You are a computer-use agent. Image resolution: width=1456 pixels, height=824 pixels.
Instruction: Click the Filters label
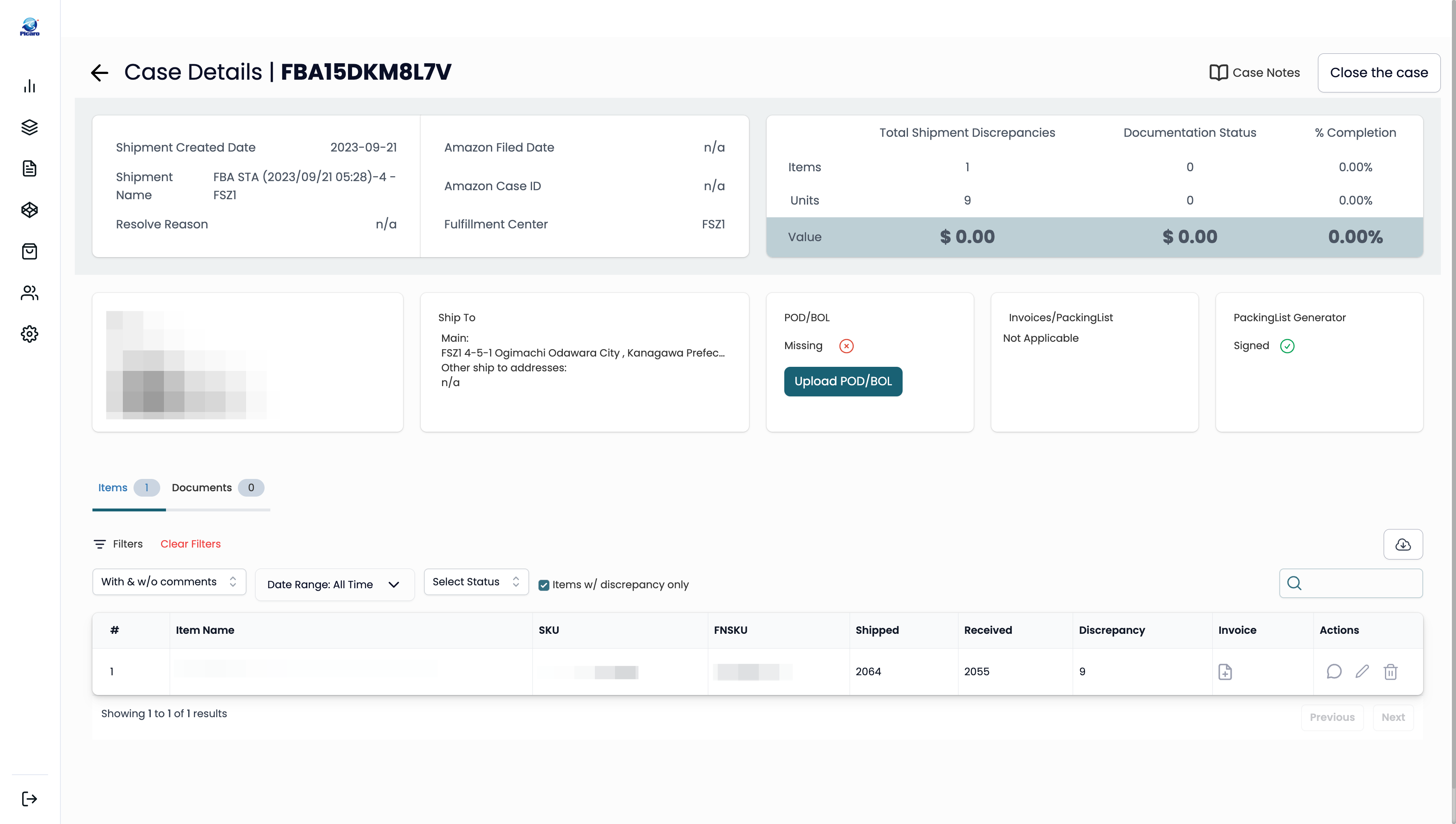(127, 544)
